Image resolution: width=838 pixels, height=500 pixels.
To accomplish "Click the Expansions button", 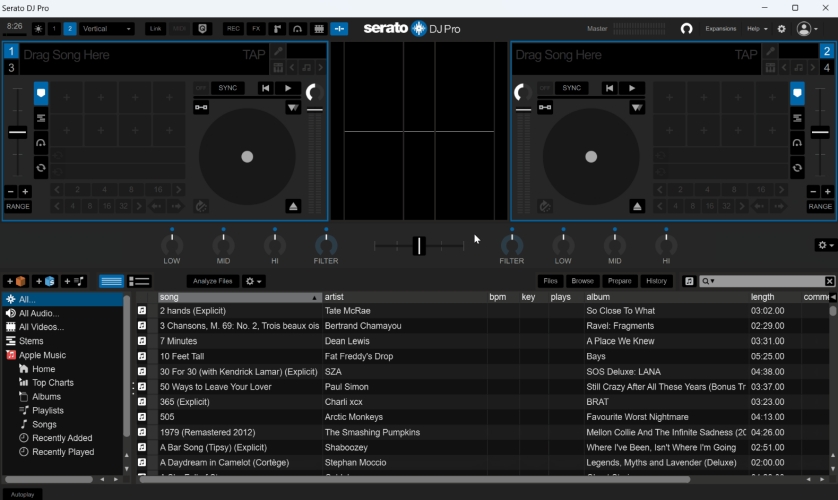I will (x=720, y=29).
